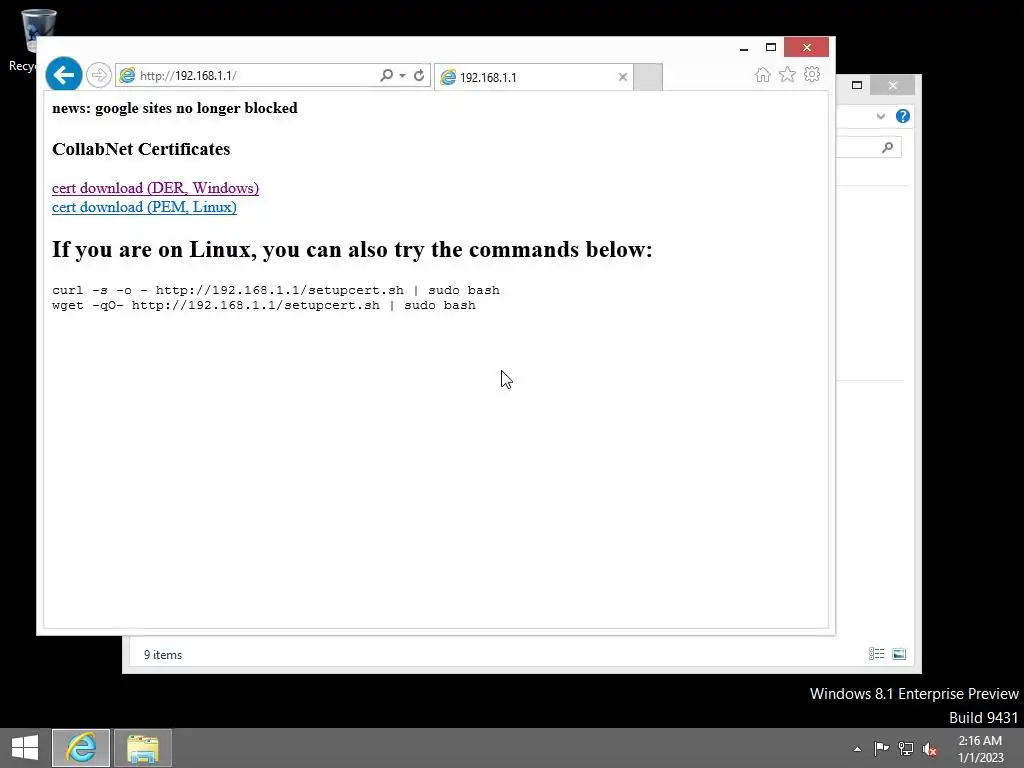1024x768 pixels.
Task: Open the Windows Start button
Action: 25,748
